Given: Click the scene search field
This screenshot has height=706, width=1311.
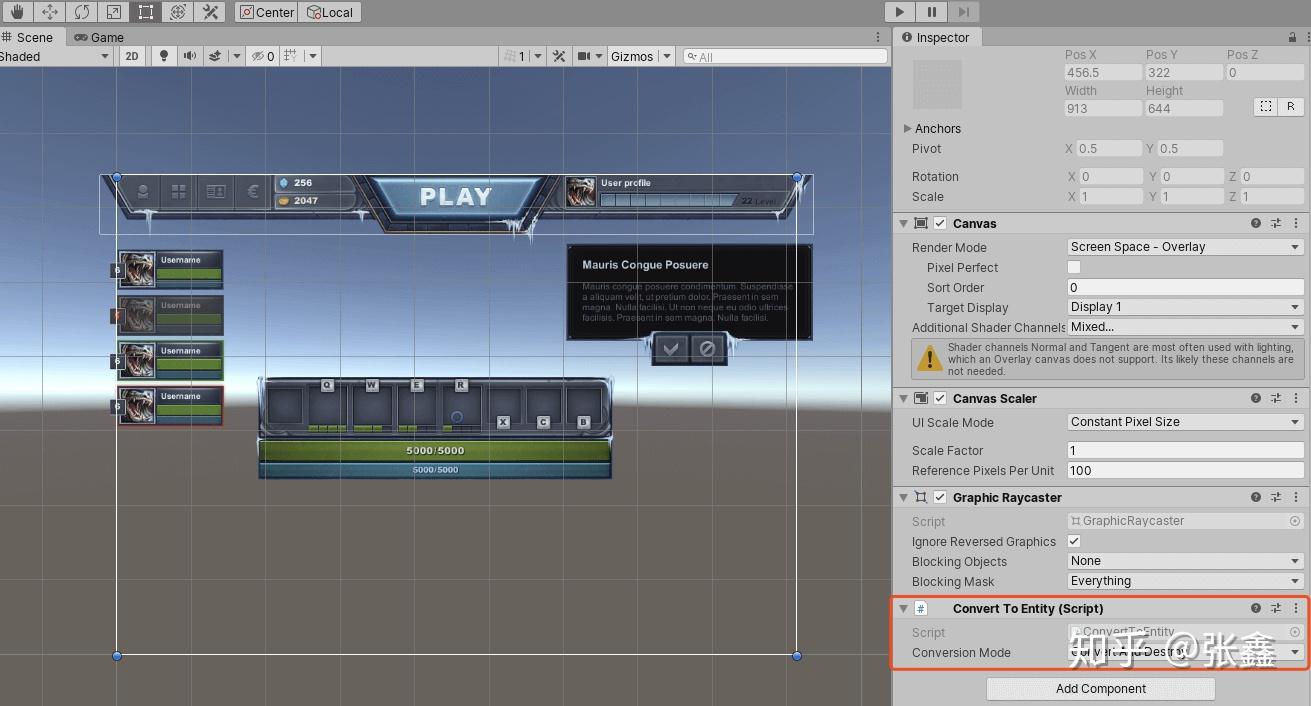Looking at the screenshot, I should (x=785, y=57).
